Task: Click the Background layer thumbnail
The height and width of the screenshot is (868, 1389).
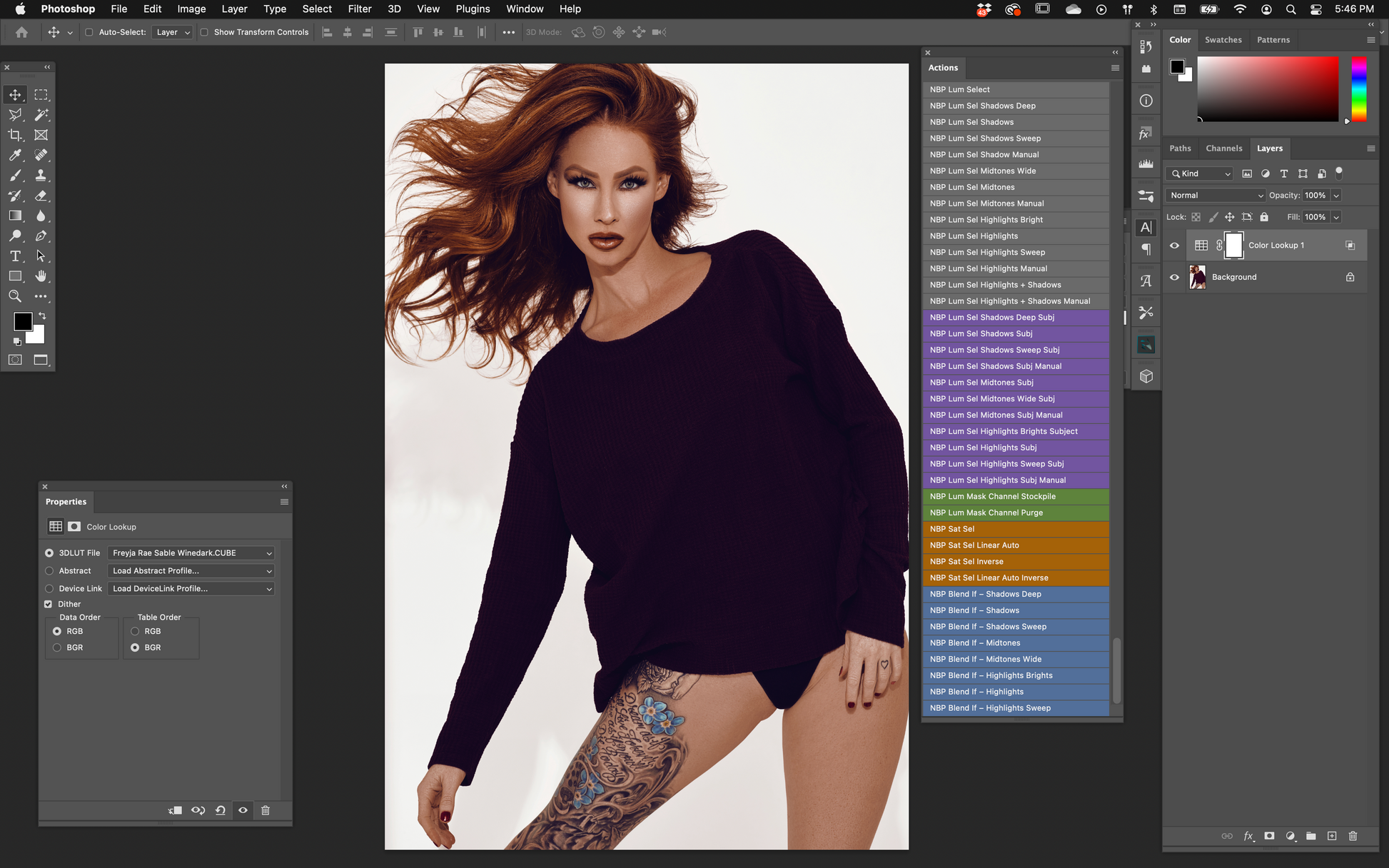Action: 1198,277
